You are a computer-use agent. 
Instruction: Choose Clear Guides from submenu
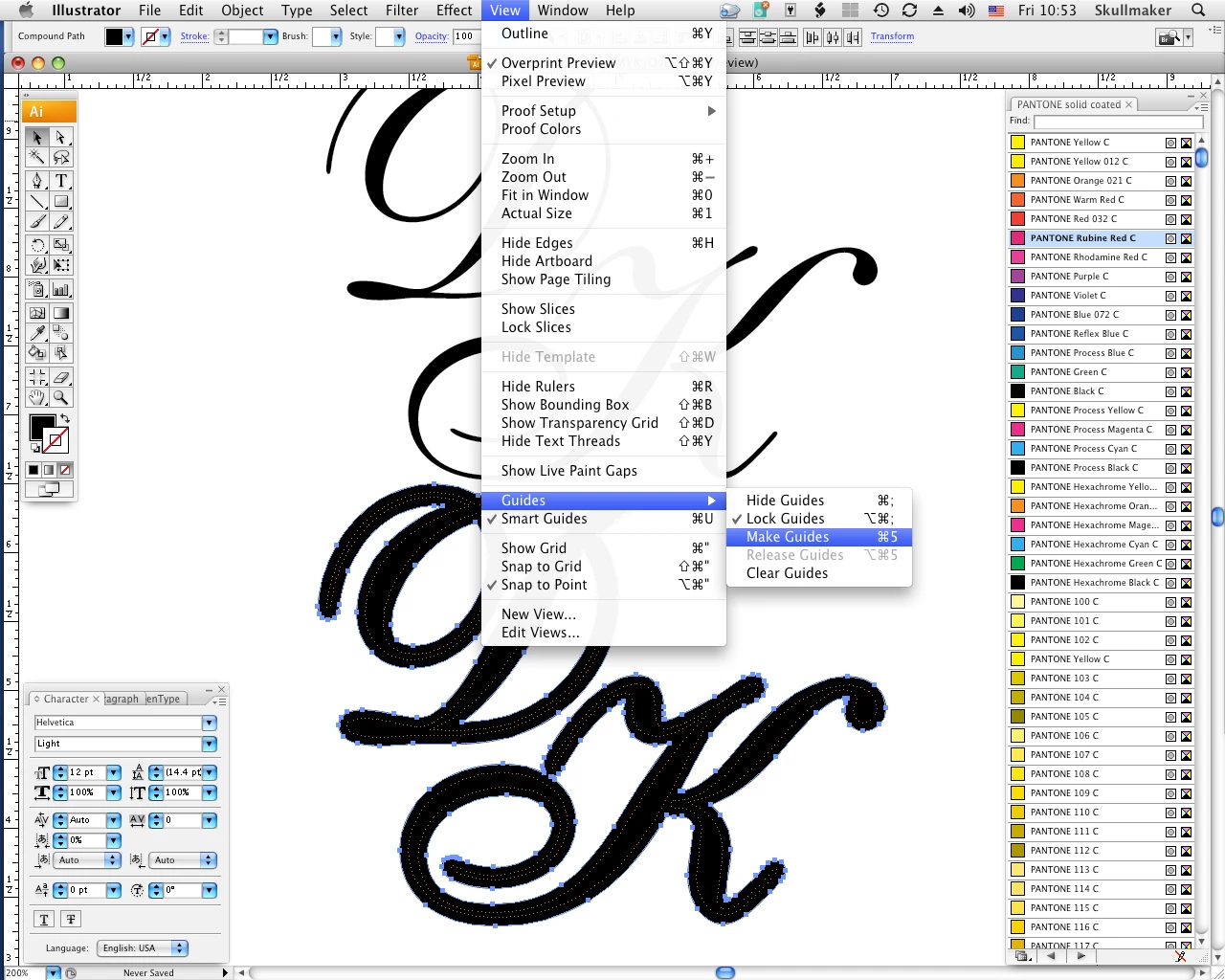(819, 573)
